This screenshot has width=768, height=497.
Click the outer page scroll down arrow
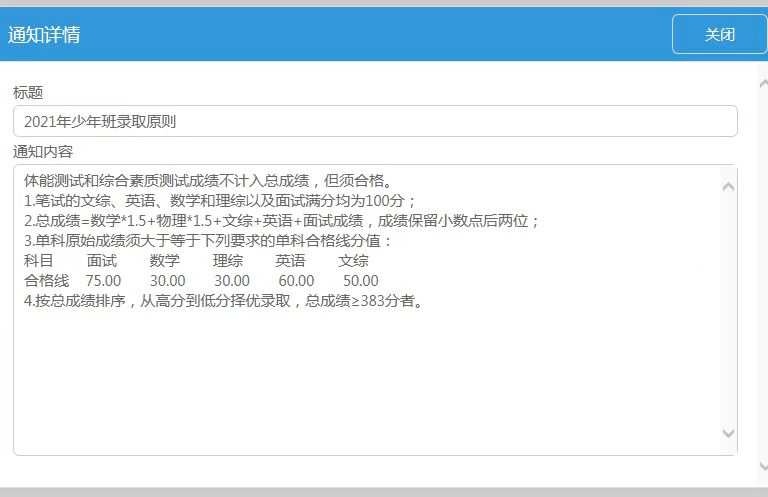763,466
